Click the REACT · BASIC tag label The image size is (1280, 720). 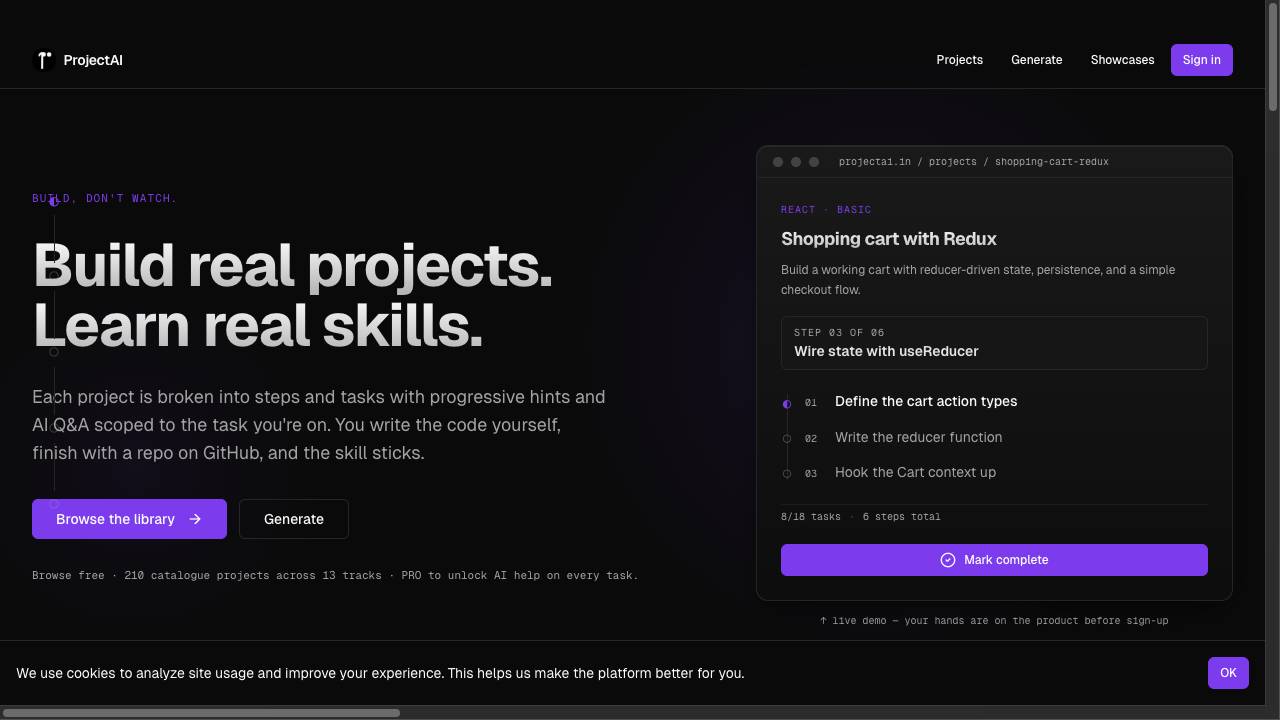point(826,210)
